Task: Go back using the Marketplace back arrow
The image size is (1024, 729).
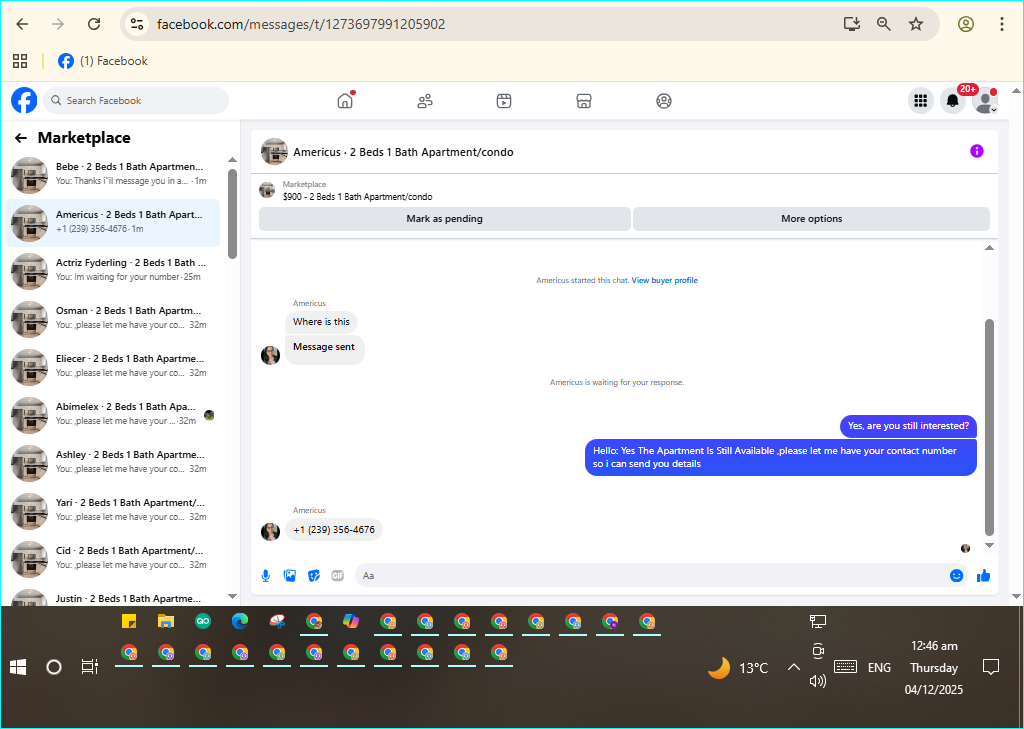Action: click(x=21, y=138)
